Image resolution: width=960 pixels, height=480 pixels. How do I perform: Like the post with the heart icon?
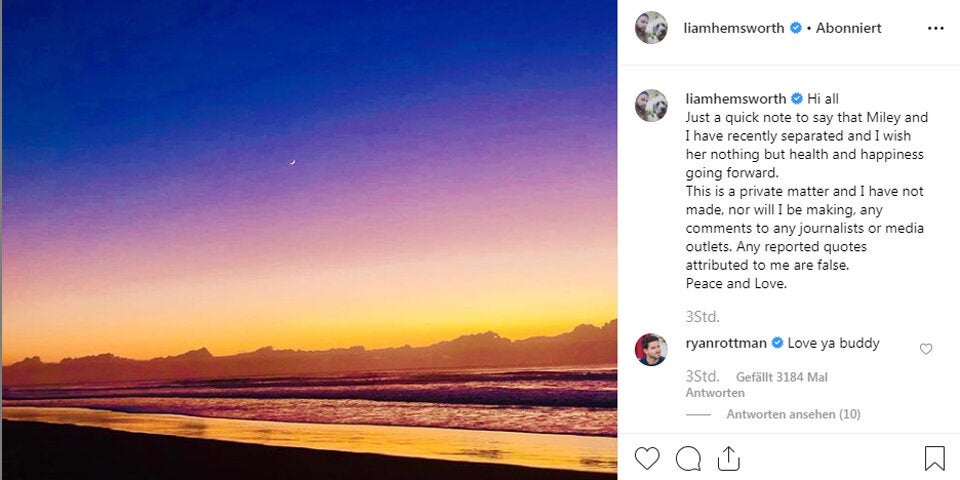647,458
